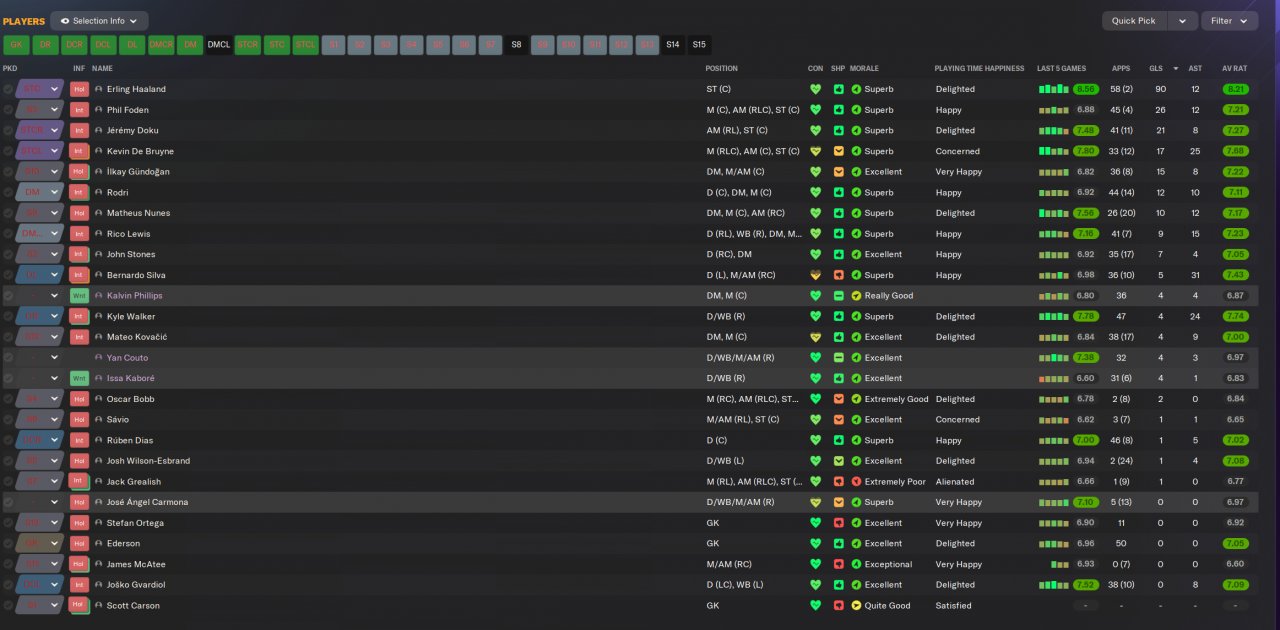Screen dimensions: 1280x630
Task: Sort by the MORALE column header
Action: (x=864, y=68)
